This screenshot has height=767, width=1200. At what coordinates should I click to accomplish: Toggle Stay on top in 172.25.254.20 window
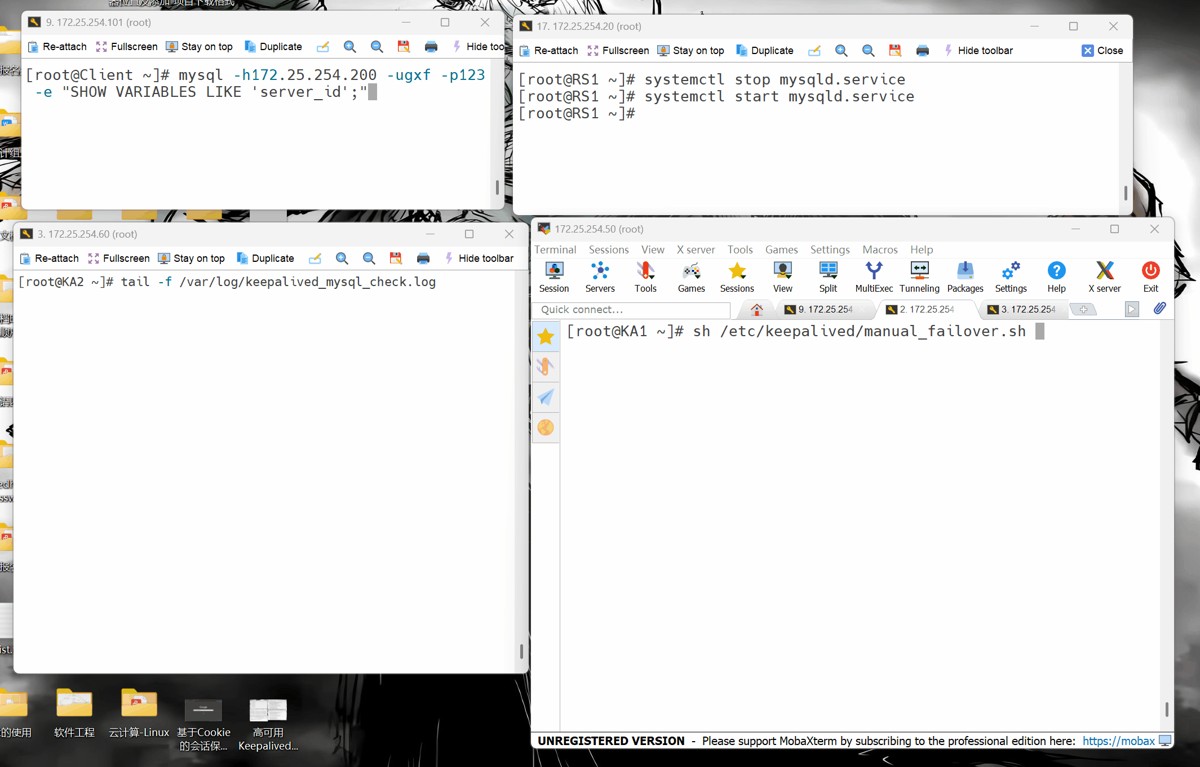tap(691, 50)
